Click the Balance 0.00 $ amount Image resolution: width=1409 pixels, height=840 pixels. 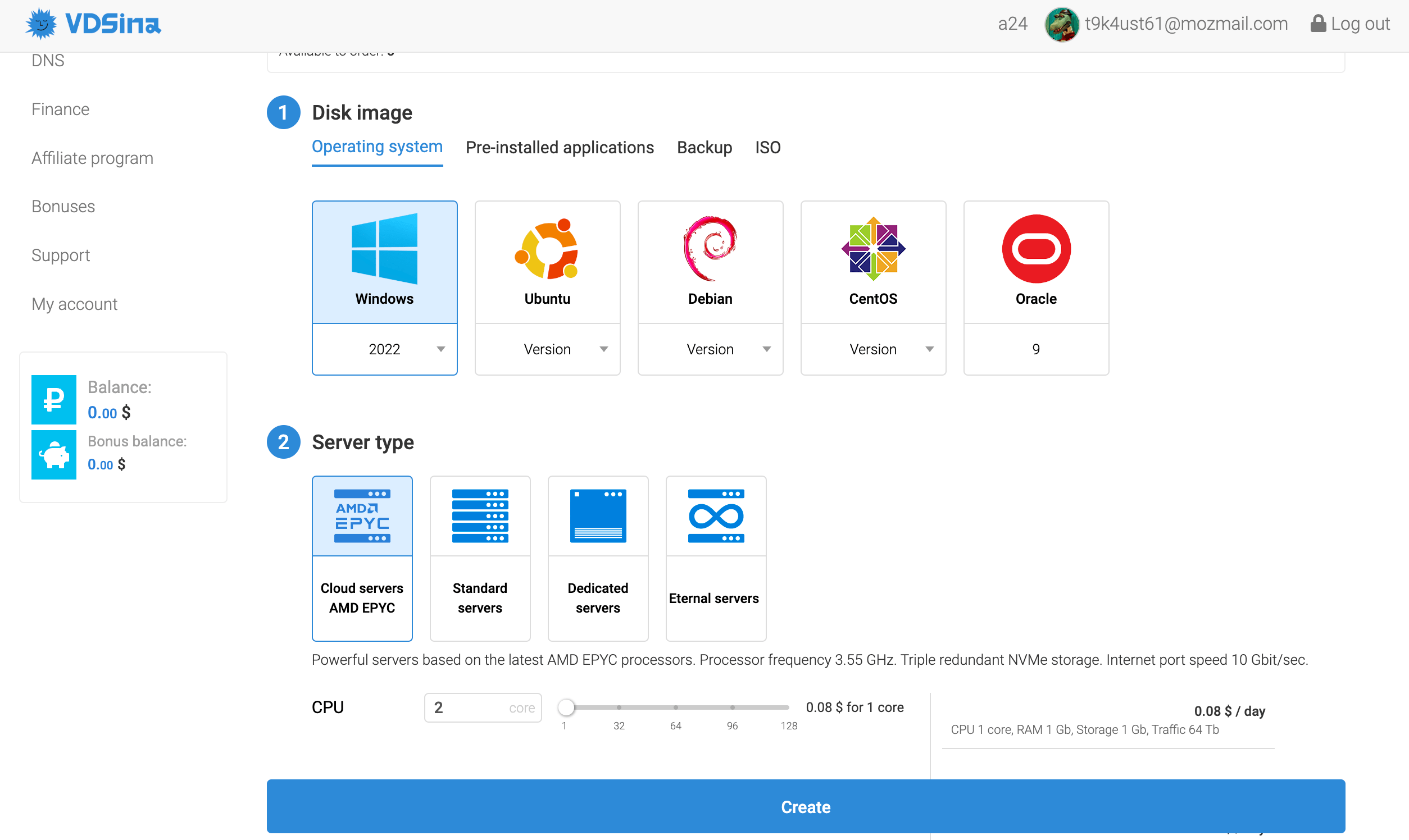109,413
